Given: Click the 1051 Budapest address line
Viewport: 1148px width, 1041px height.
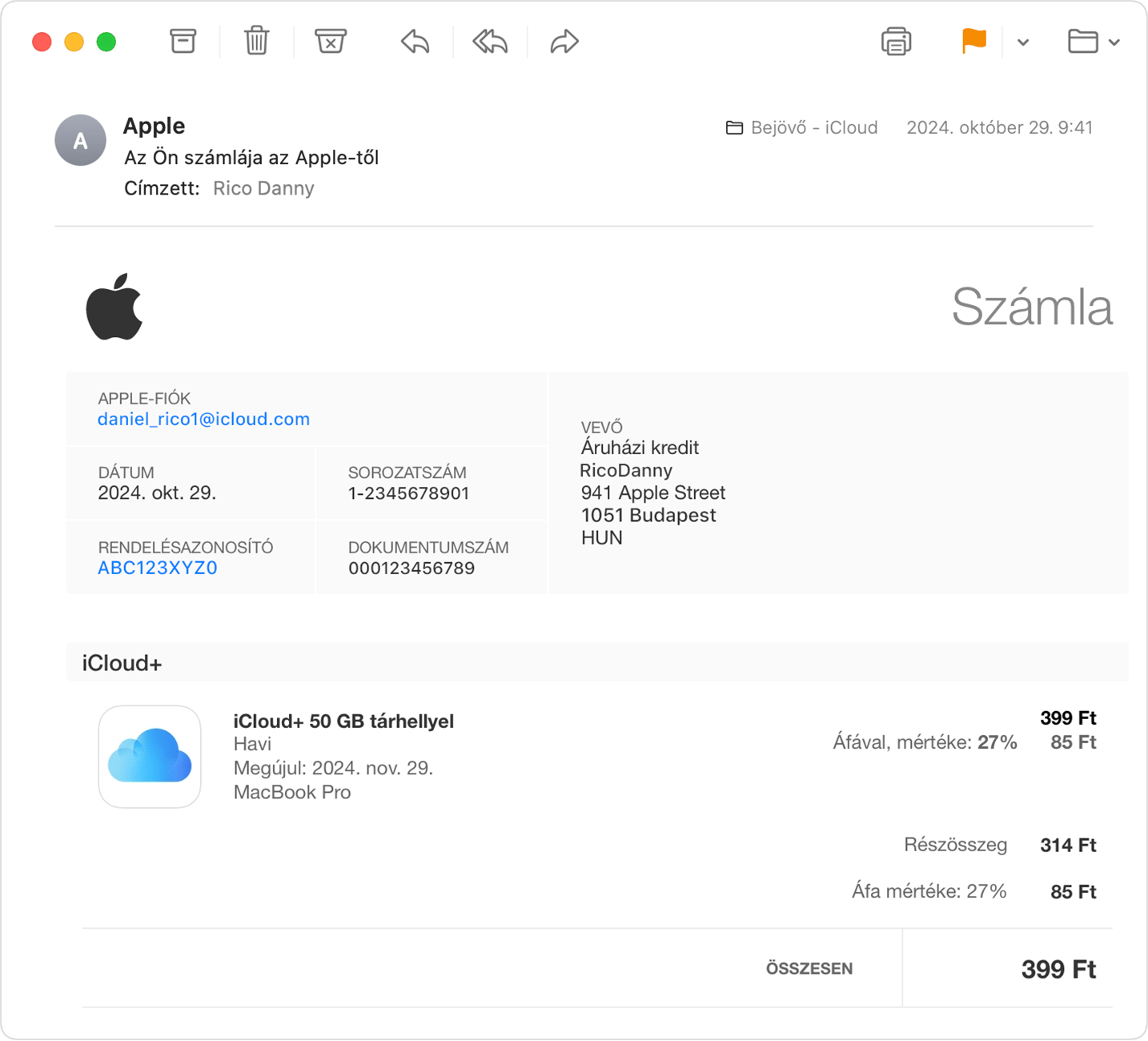Looking at the screenshot, I should coord(648,516).
